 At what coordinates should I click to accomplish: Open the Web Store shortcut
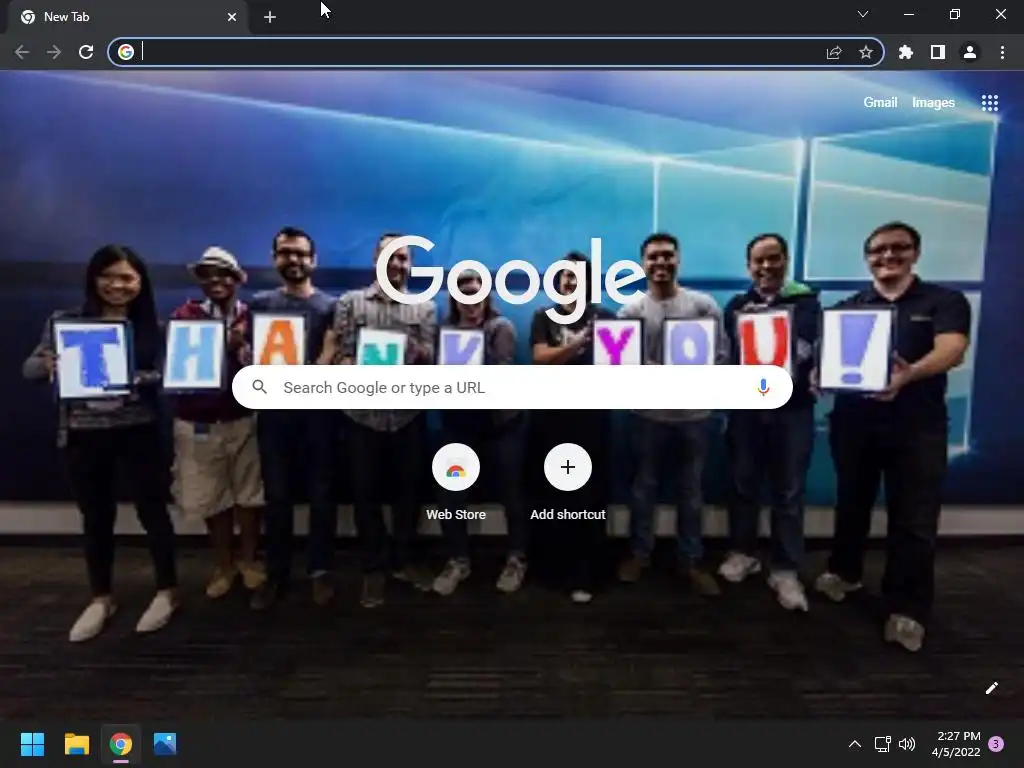click(456, 467)
